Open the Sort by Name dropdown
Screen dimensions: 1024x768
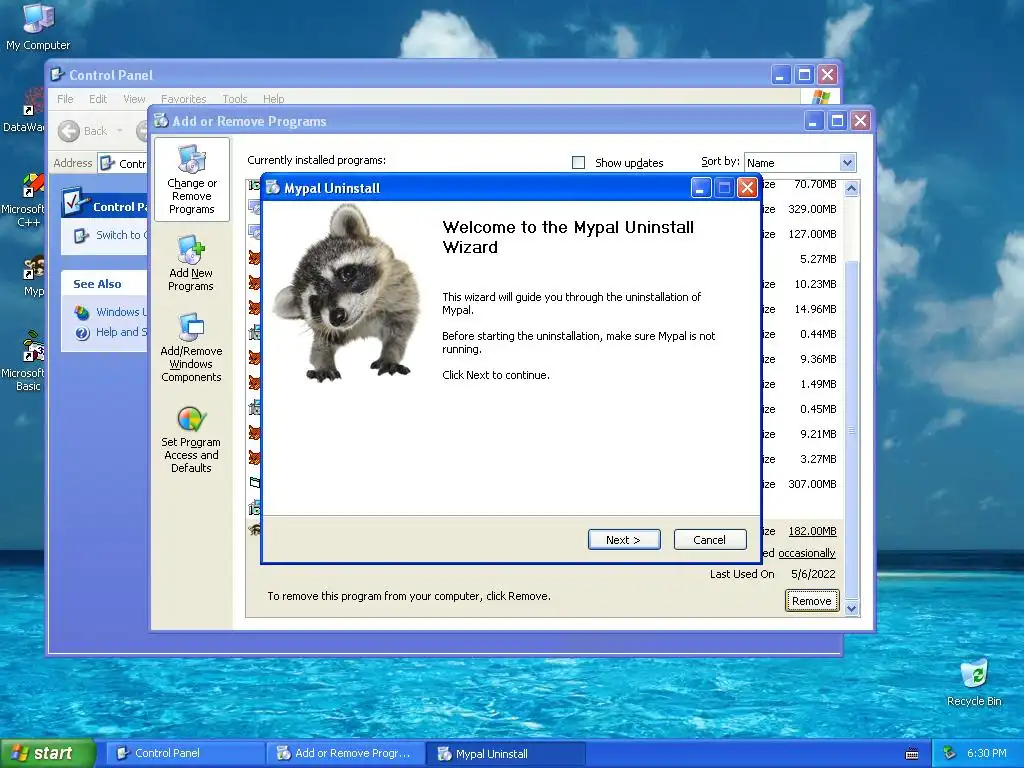847,163
